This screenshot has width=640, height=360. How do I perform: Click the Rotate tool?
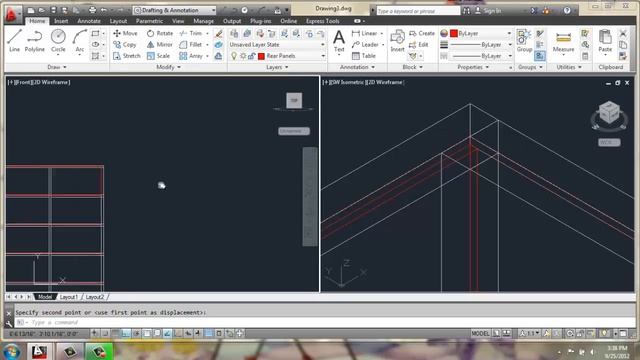pyautogui.click(x=160, y=33)
